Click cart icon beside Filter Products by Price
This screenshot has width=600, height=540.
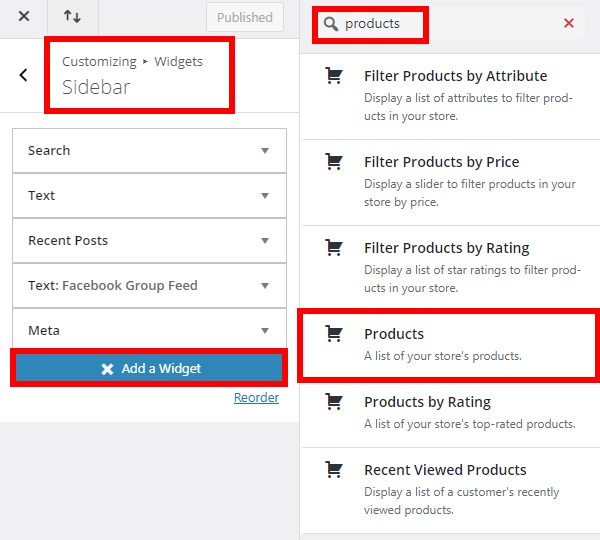[x=334, y=161]
